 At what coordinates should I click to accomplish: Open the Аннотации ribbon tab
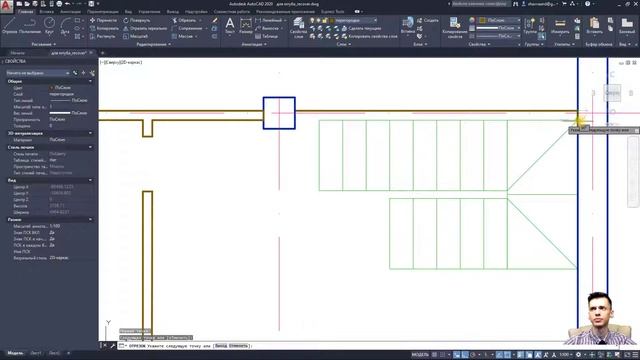[70, 12]
